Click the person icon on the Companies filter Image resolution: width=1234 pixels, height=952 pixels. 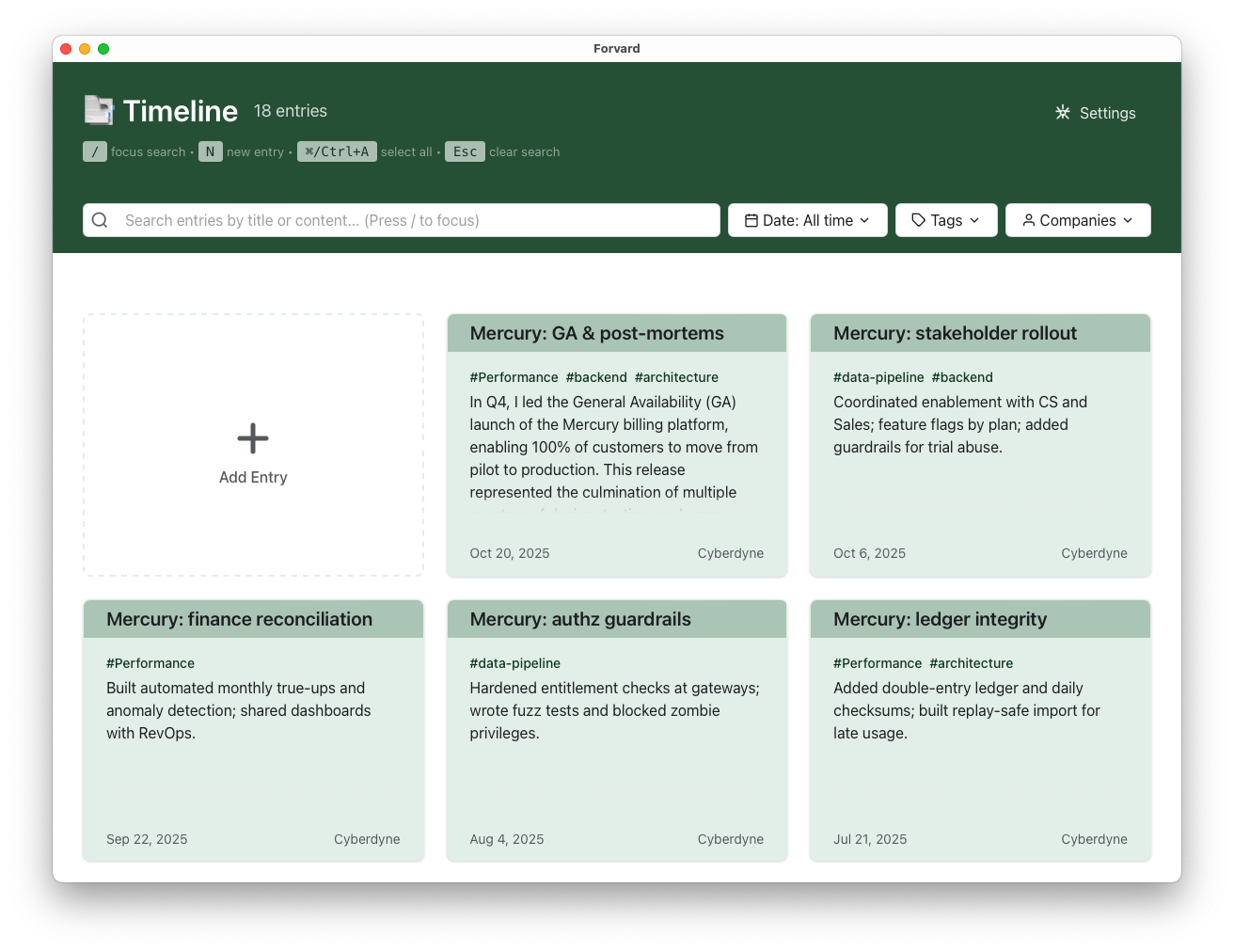coord(1027,220)
